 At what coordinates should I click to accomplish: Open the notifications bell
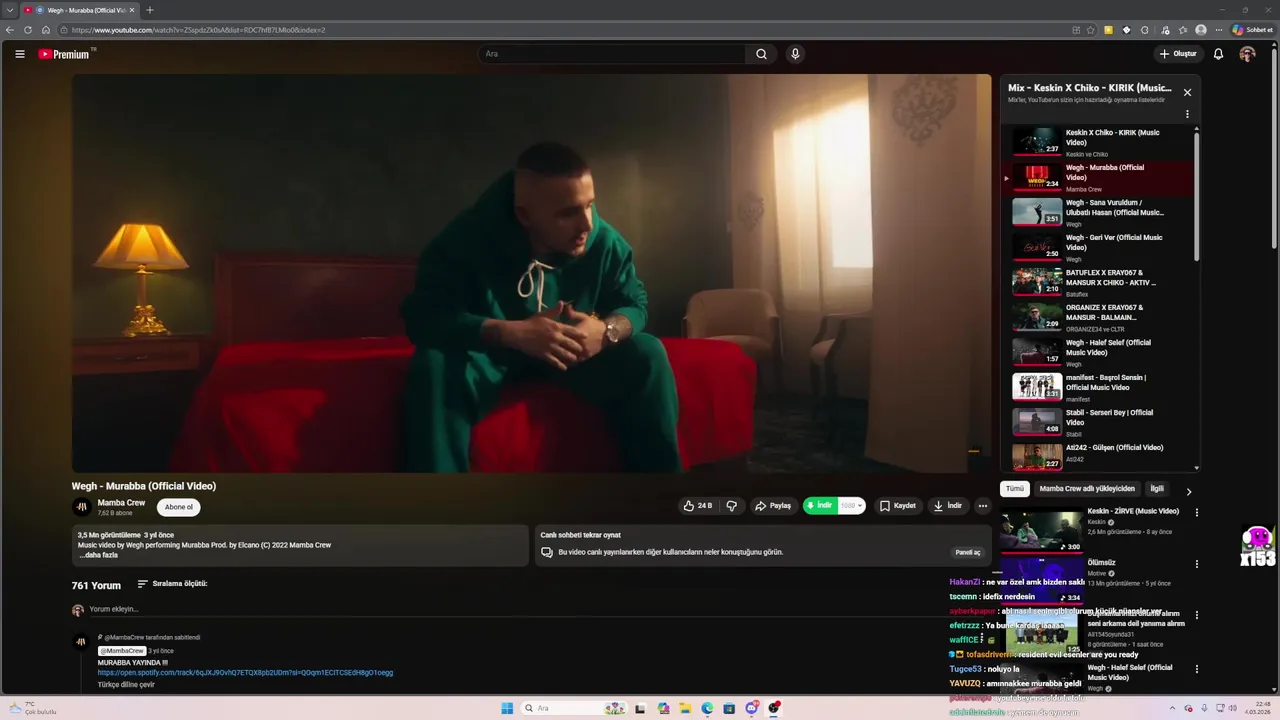[1218, 54]
